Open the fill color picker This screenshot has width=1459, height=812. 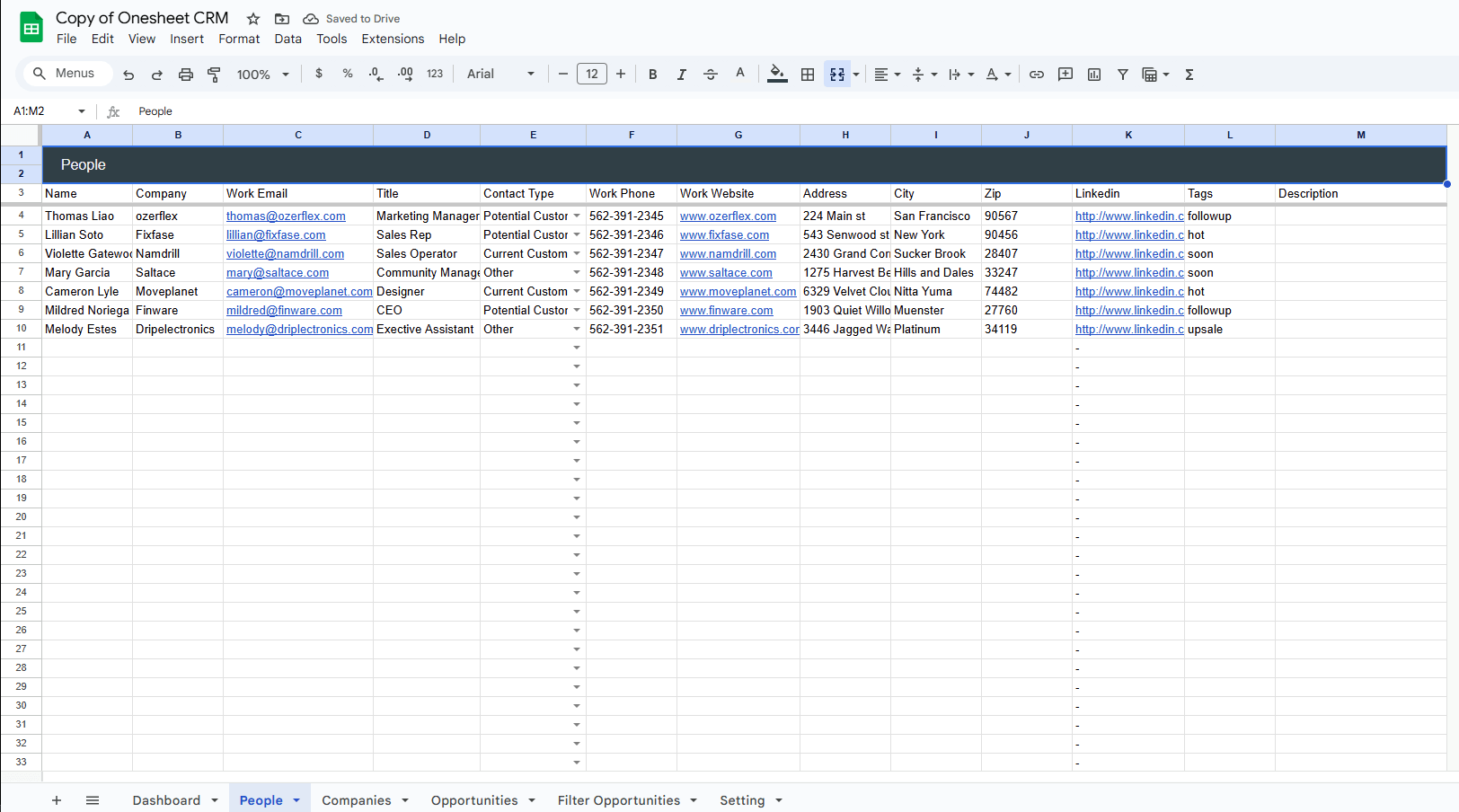776,74
